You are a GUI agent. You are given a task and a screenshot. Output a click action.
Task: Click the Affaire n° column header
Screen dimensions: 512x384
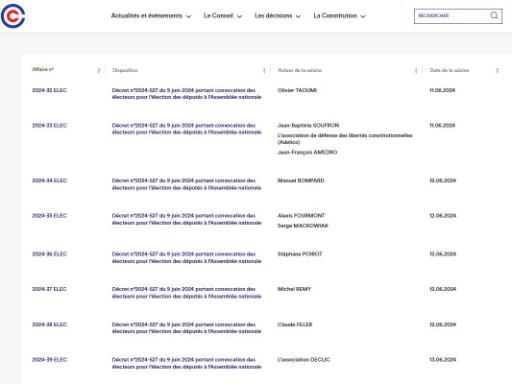pos(43,69)
